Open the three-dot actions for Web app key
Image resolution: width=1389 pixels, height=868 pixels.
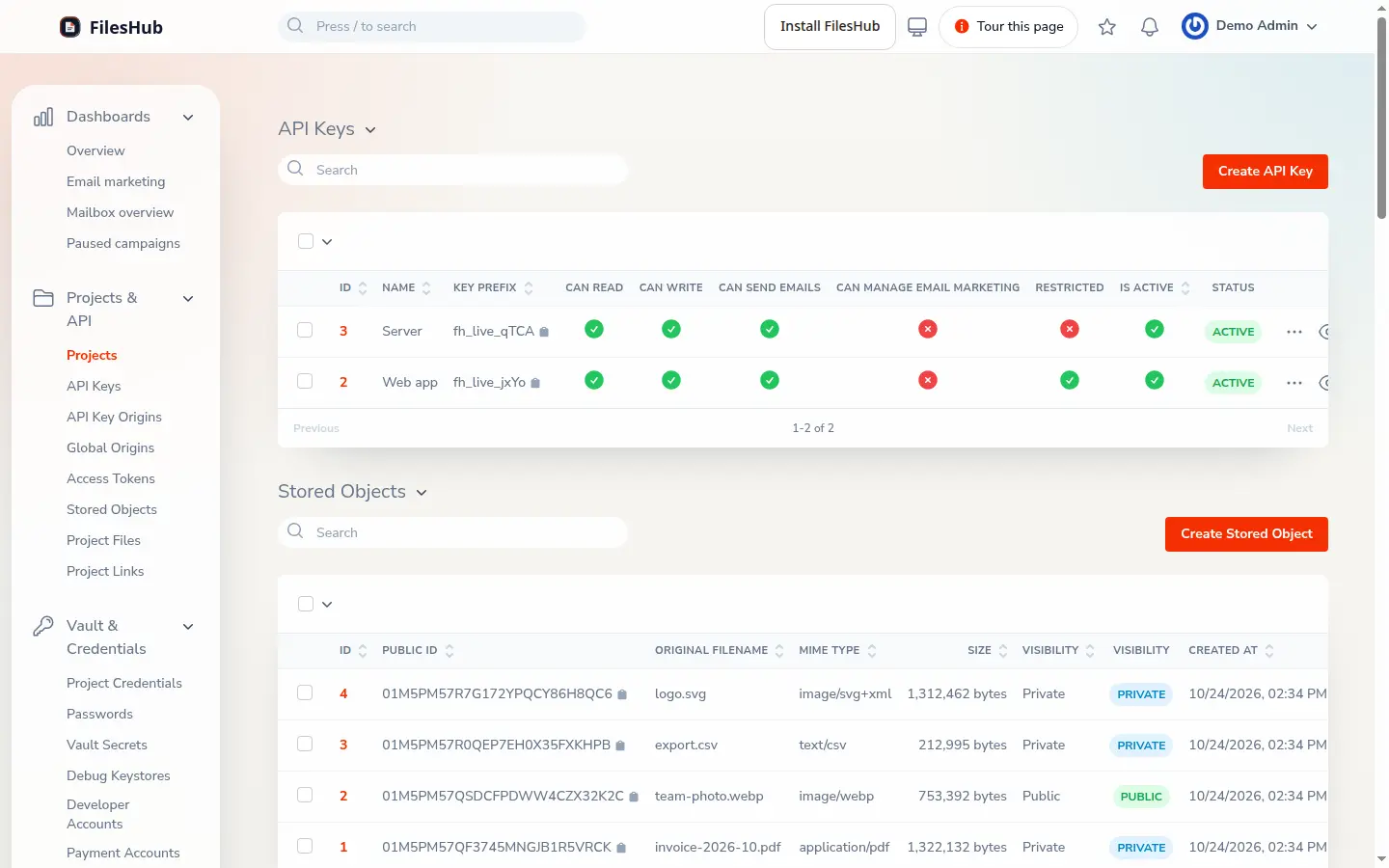coord(1294,383)
